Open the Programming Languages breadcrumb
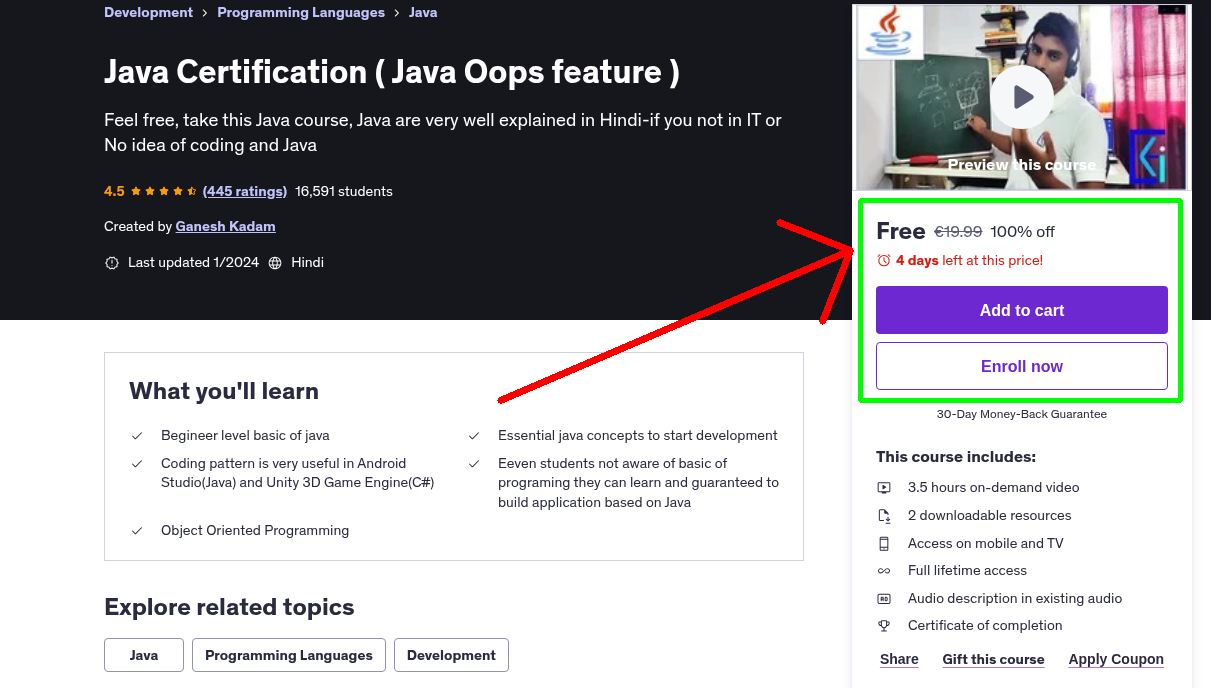 click(300, 12)
